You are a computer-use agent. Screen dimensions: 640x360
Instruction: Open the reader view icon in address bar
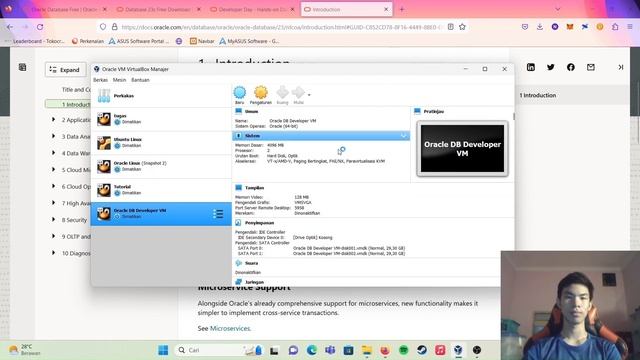[x=450, y=27]
